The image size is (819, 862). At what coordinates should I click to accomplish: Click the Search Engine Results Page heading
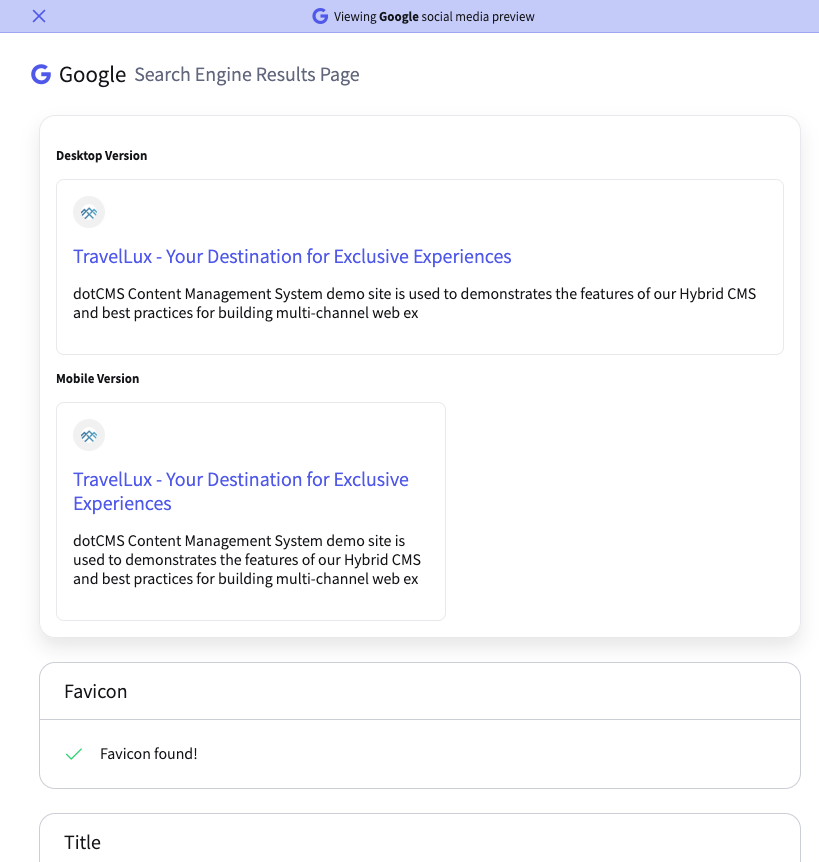pyautogui.click(x=247, y=74)
